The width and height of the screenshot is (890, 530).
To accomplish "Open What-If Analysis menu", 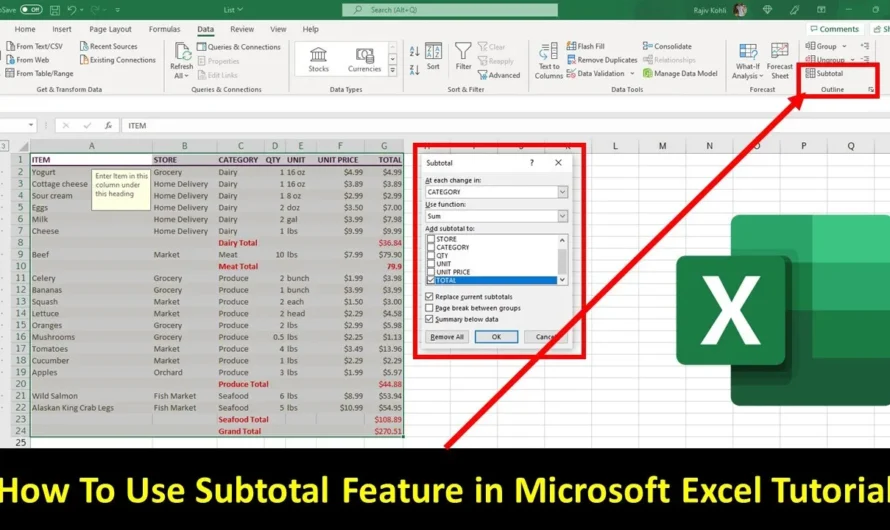I will pyautogui.click(x=748, y=61).
